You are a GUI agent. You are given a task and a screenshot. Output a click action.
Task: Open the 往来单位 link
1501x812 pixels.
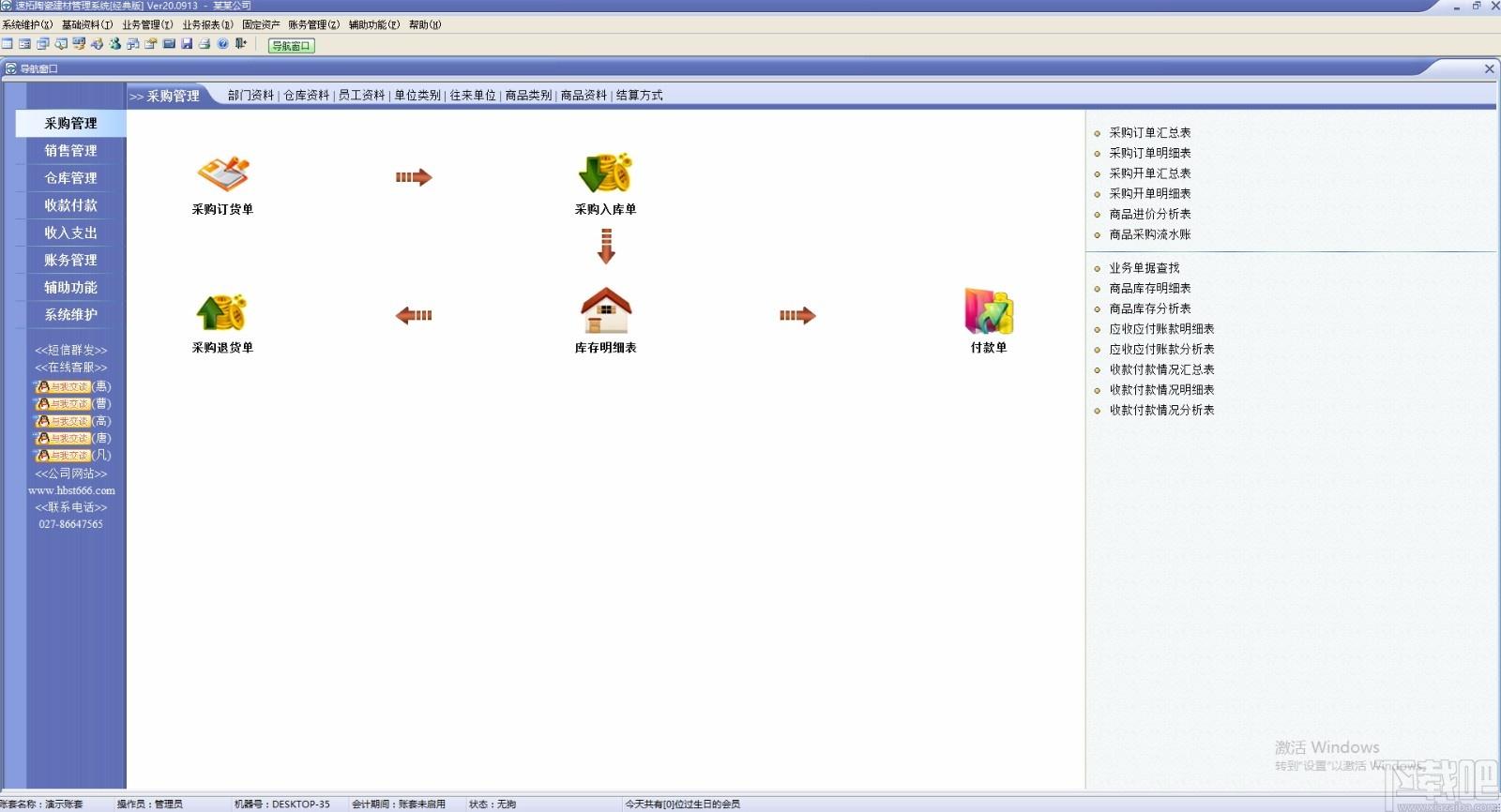(x=473, y=96)
